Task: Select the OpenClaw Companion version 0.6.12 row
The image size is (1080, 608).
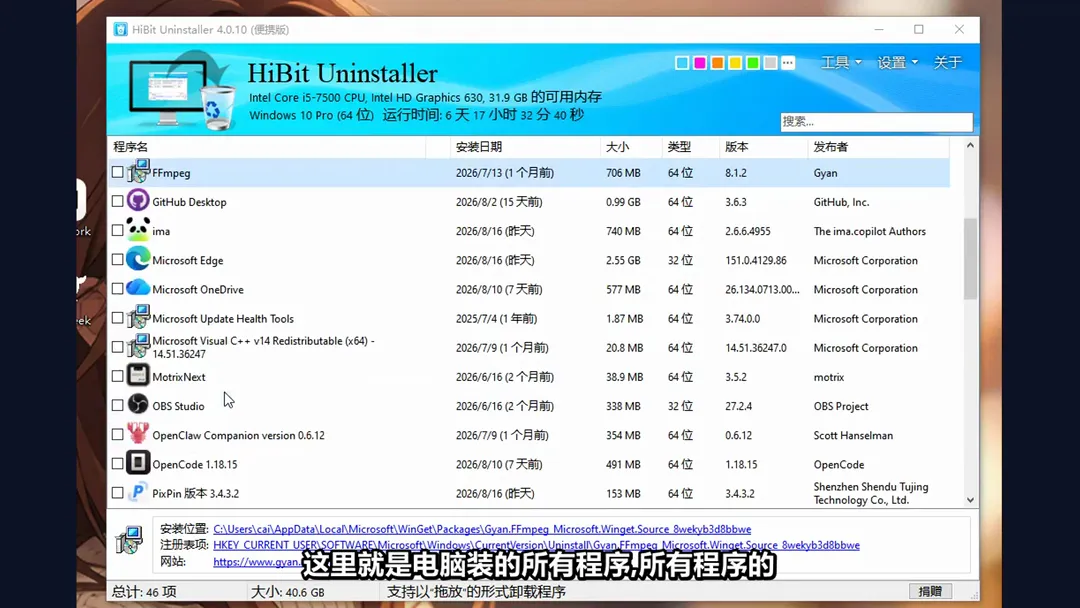Action: 529,434
